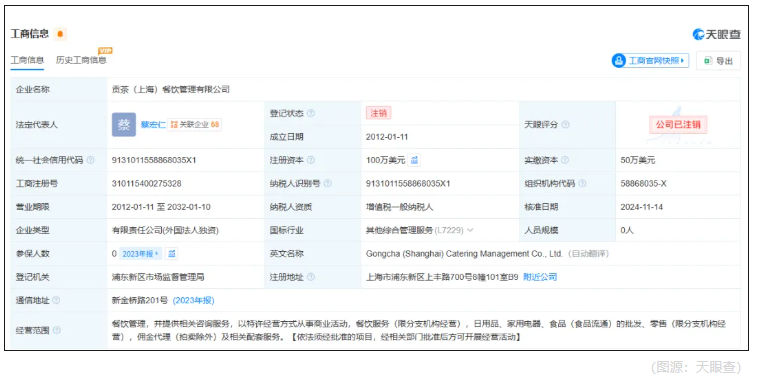Click the VIP badge above 历史工商信息
This screenshot has height=378, width=767.
105,50
